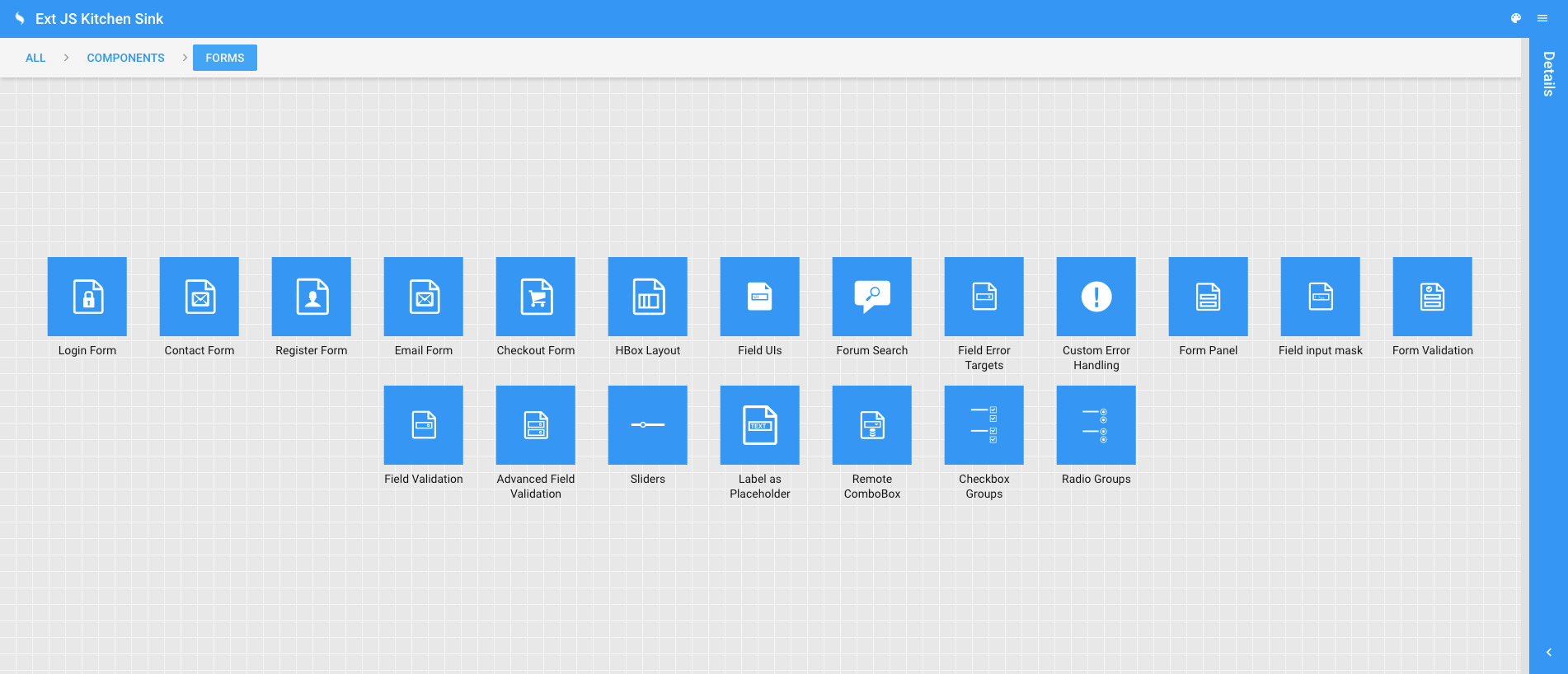This screenshot has height=674, width=1568.
Task: Open the Form Panel tile icon
Action: (x=1209, y=297)
